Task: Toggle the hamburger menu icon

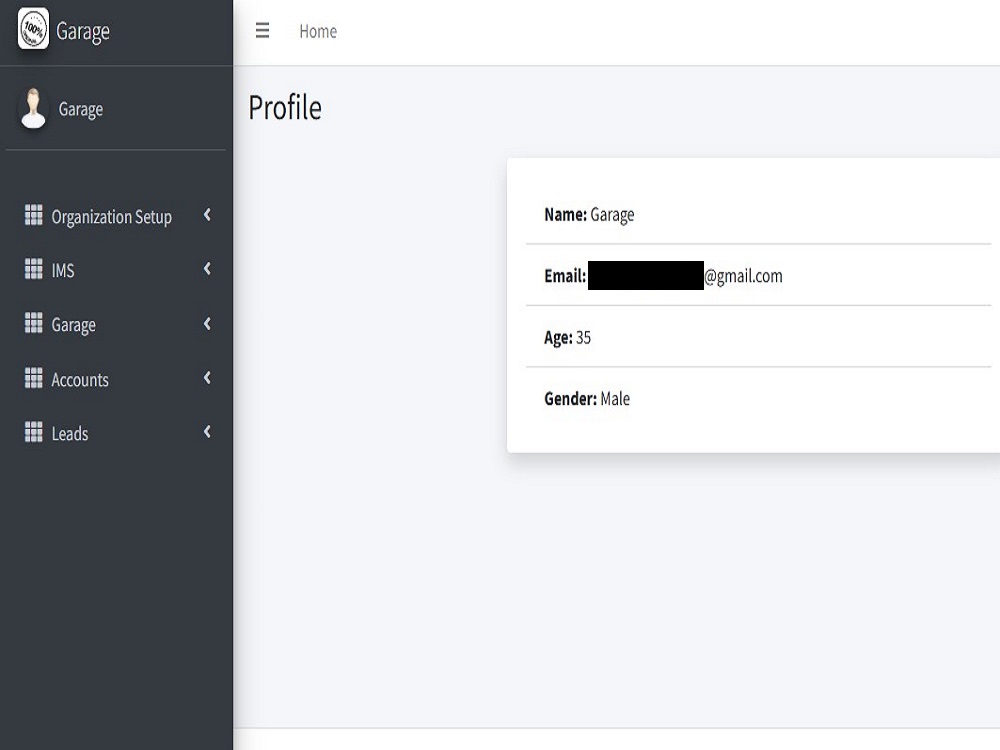Action: pos(262,31)
